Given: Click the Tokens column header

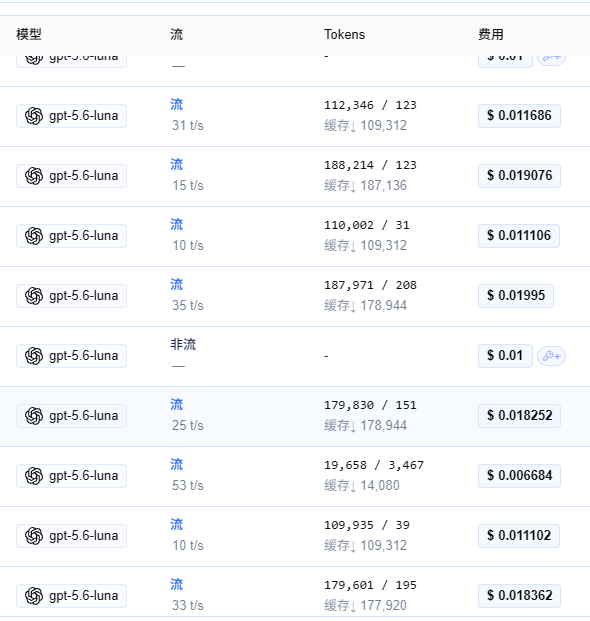Looking at the screenshot, I should point(344,34).
